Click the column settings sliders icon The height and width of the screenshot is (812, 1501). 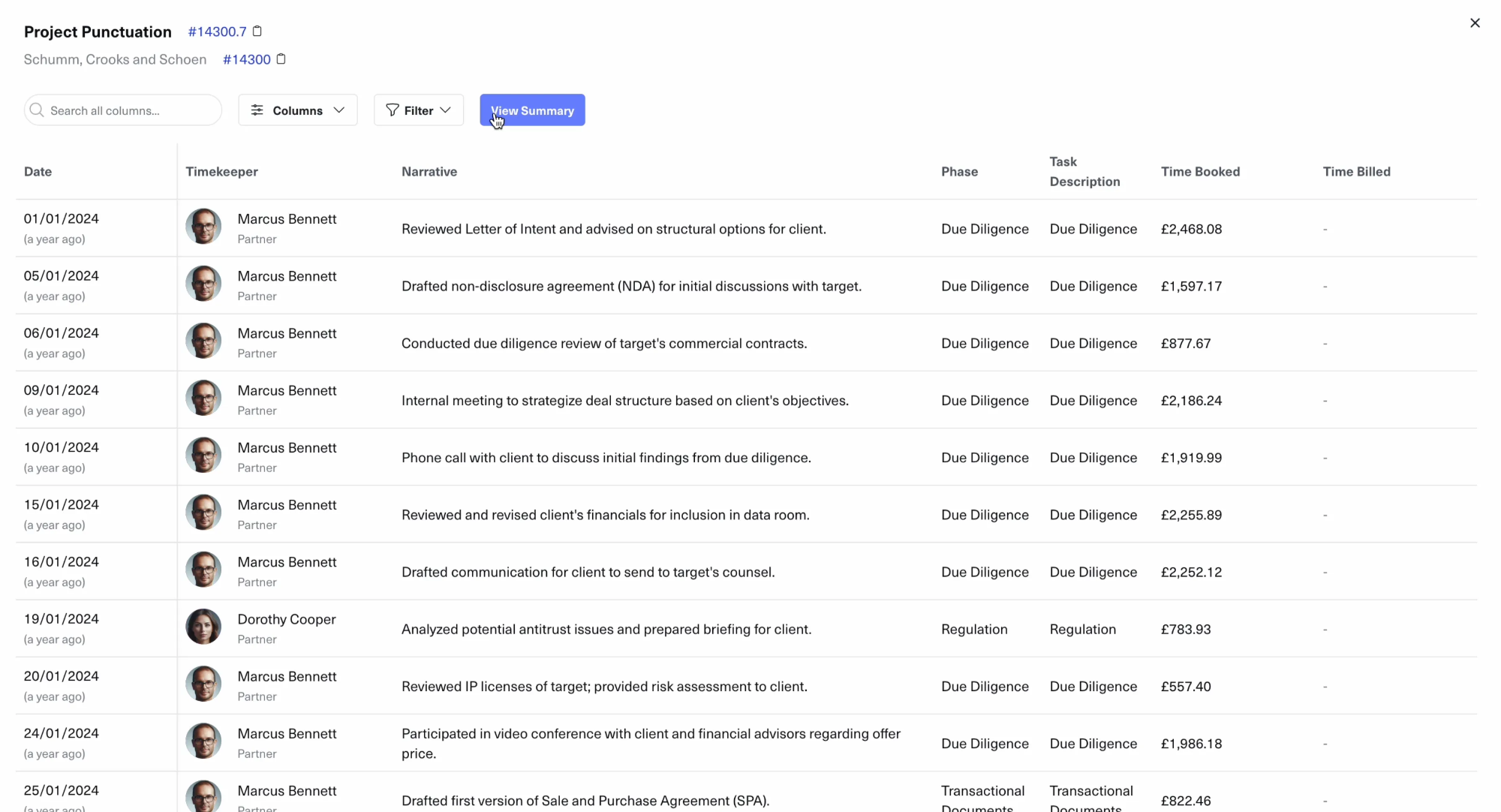click(x=257, y=110)
